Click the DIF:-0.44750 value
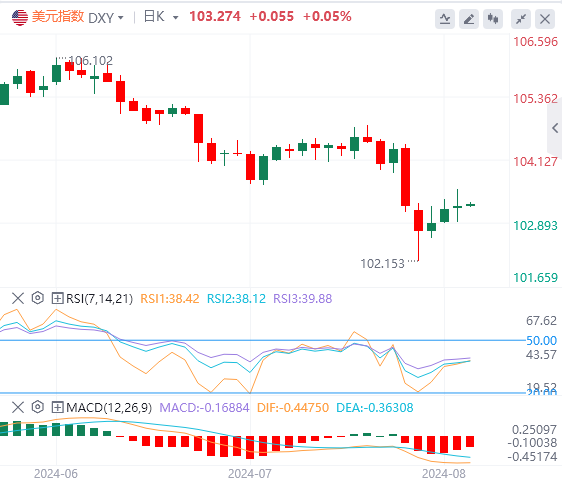 293,408
